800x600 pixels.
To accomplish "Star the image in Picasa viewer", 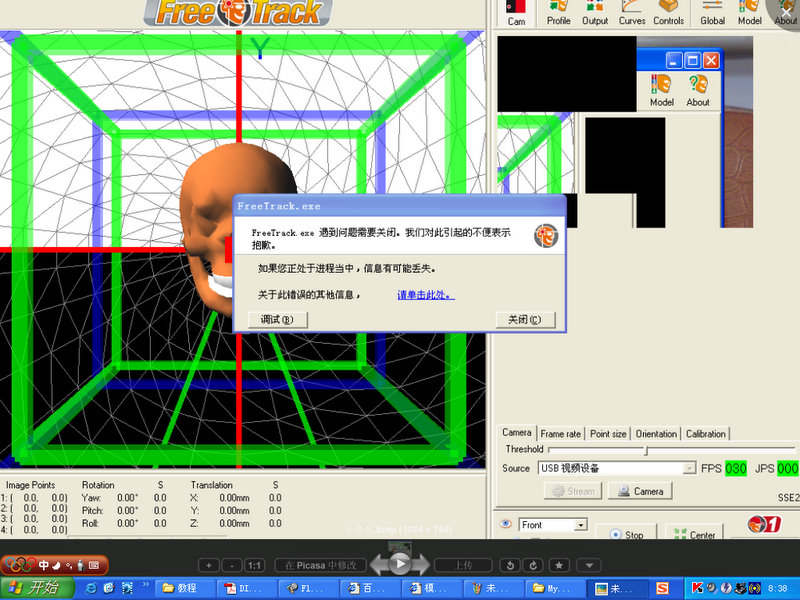I will (x=559, y=565).
